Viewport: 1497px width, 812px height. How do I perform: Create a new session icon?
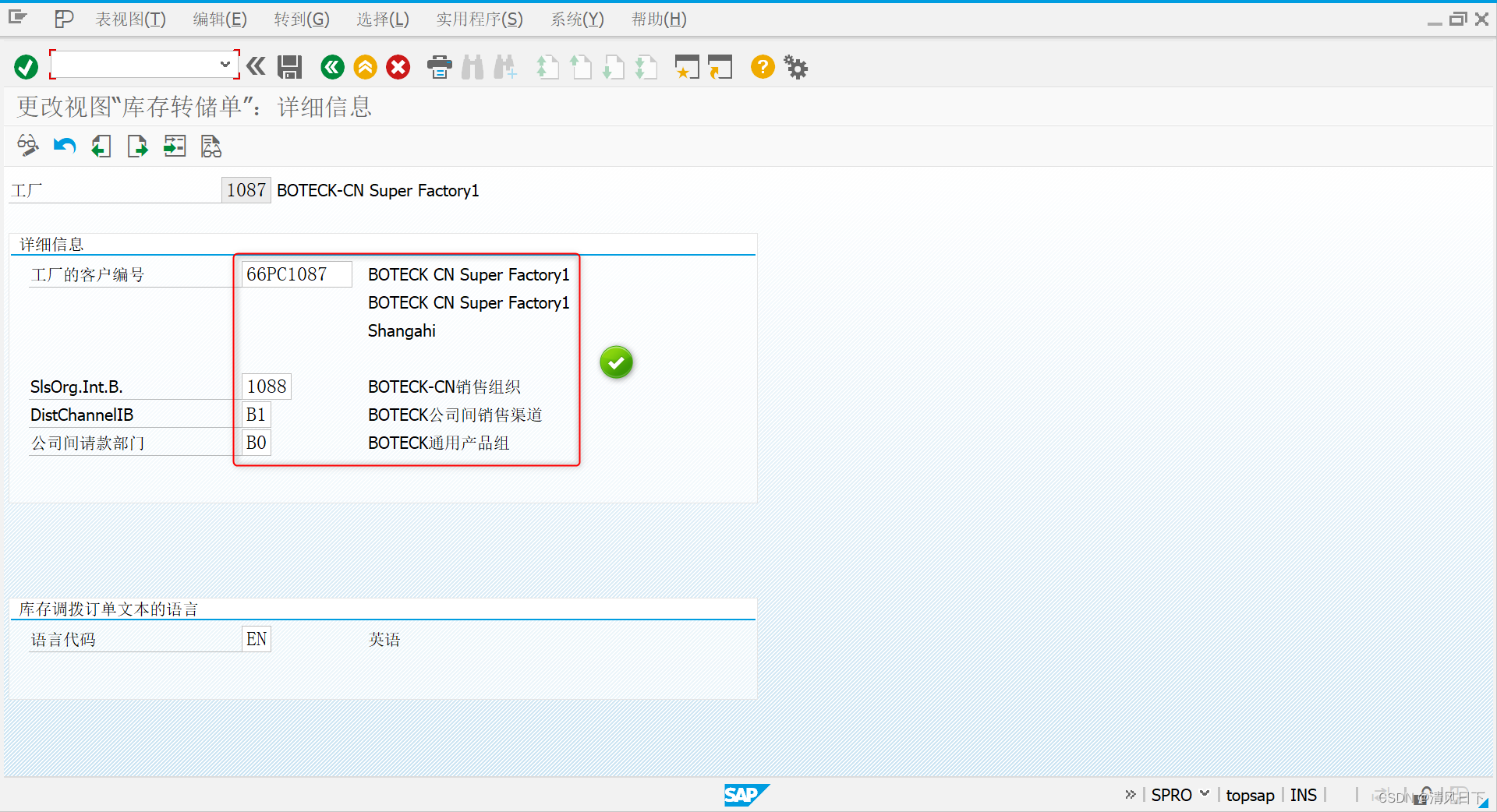687,67
